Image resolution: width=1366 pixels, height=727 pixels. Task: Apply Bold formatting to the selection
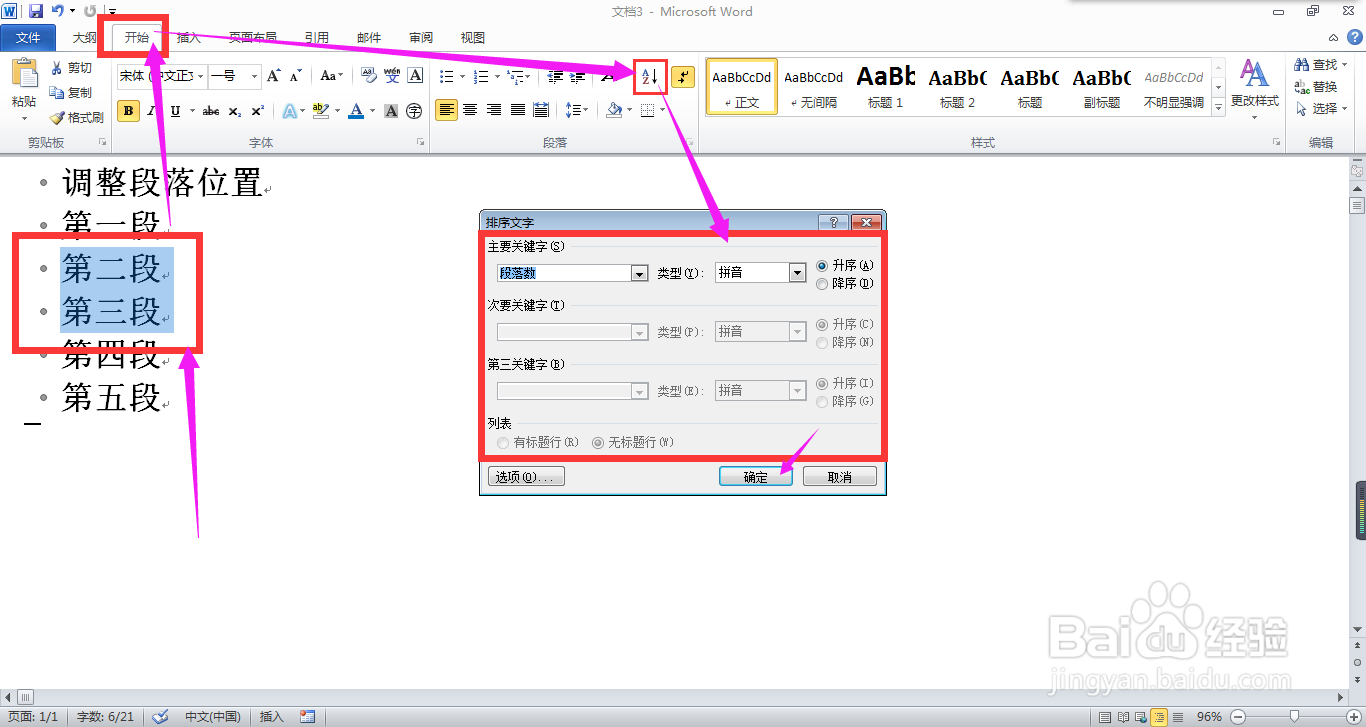pos(128,110)
